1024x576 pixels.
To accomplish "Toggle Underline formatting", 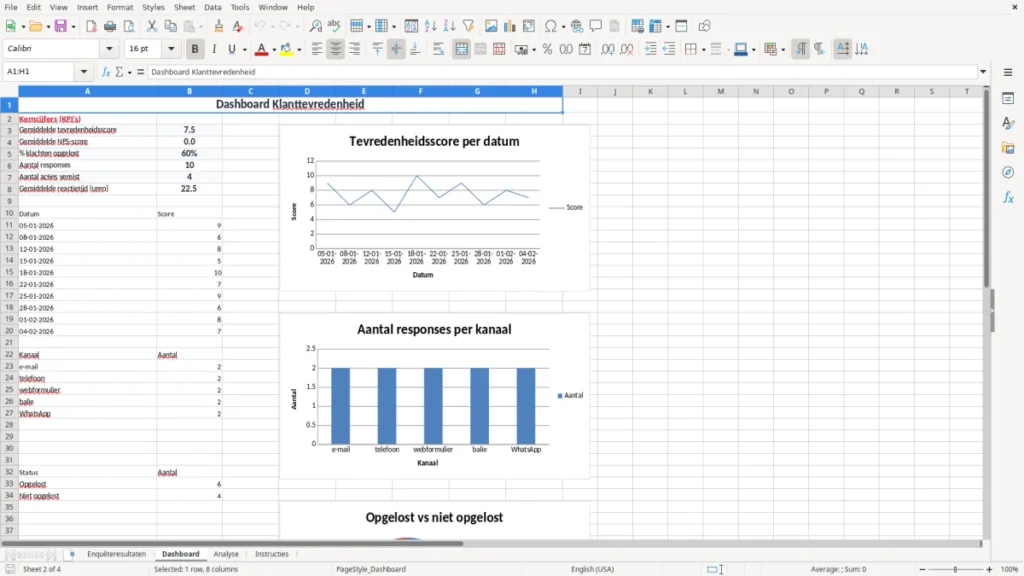I will tap(231, 49).
